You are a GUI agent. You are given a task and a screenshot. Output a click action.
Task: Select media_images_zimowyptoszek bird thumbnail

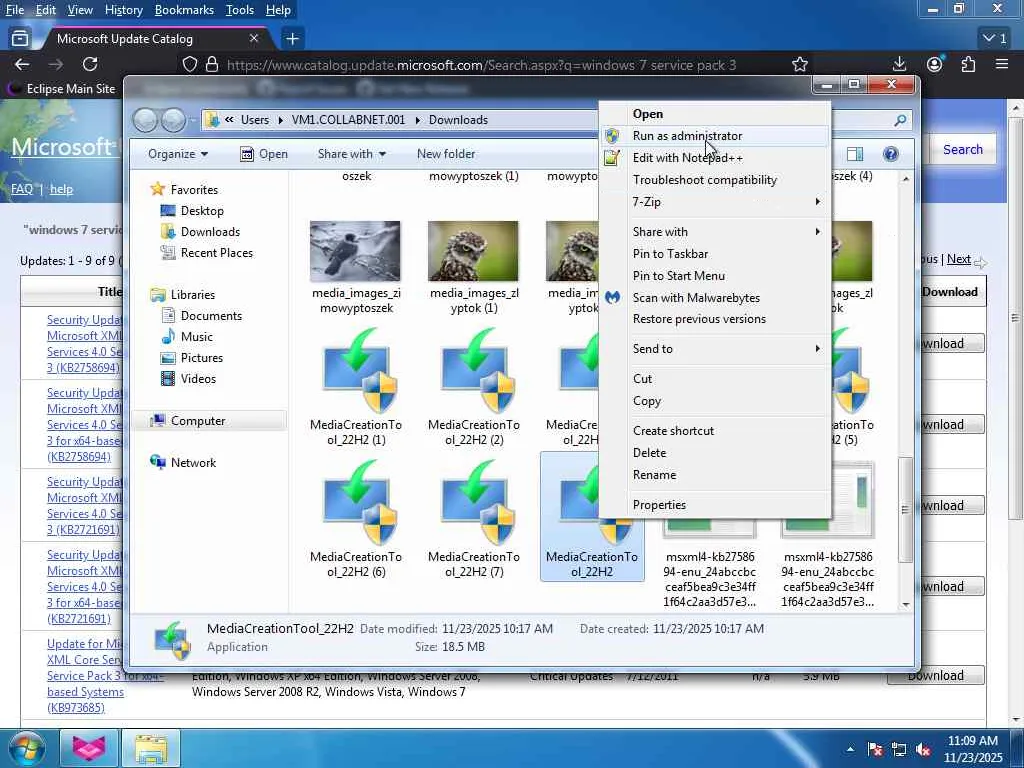[x=355, y=251]
